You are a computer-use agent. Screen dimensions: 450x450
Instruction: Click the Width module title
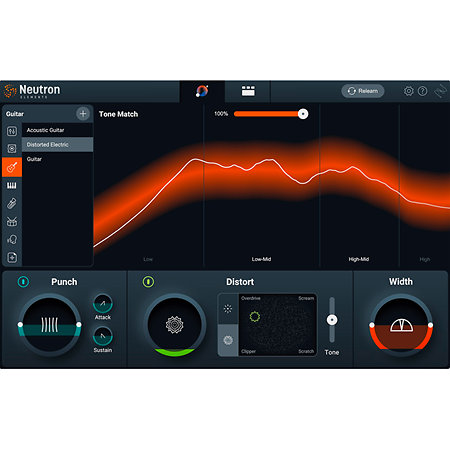click(401, 282)
